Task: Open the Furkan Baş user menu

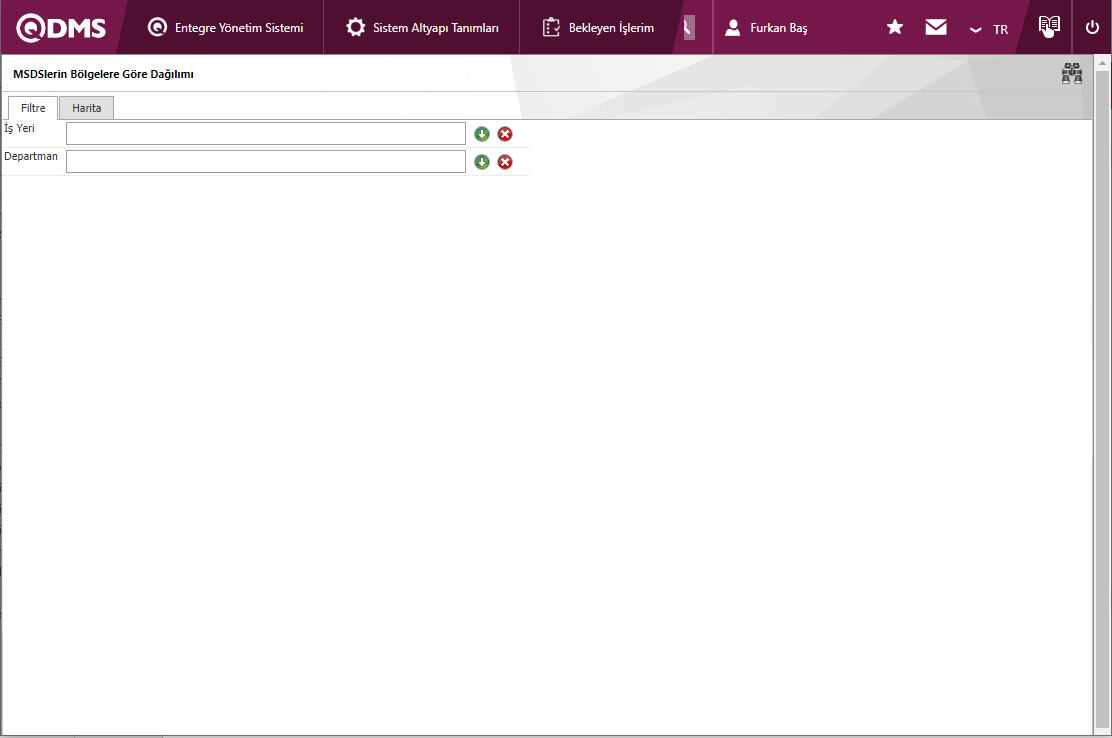Action: click(x=766, y=28)
